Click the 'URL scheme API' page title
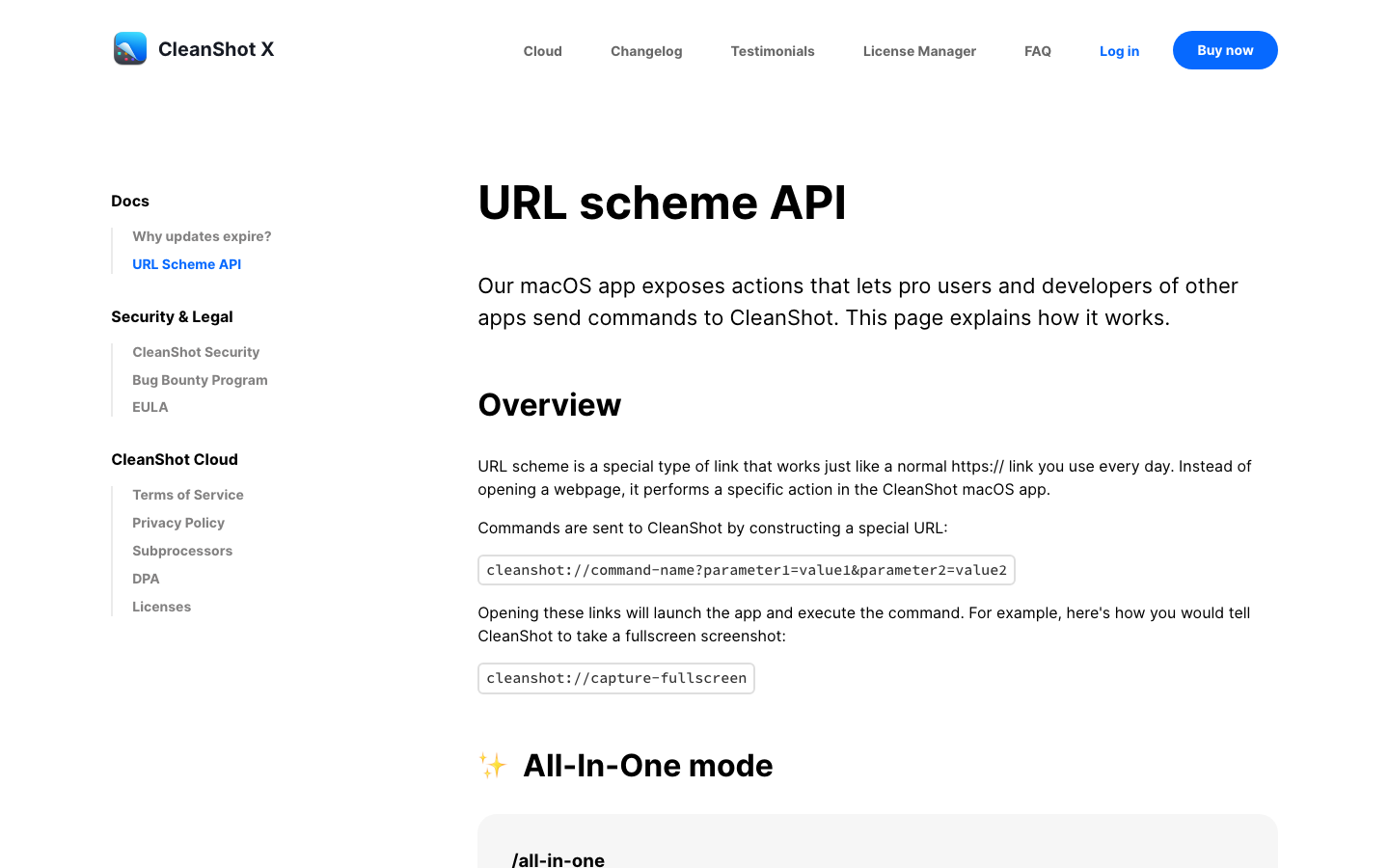This screenshot has height=868, width=1389. pyautogui.click(x=662, y=203)
